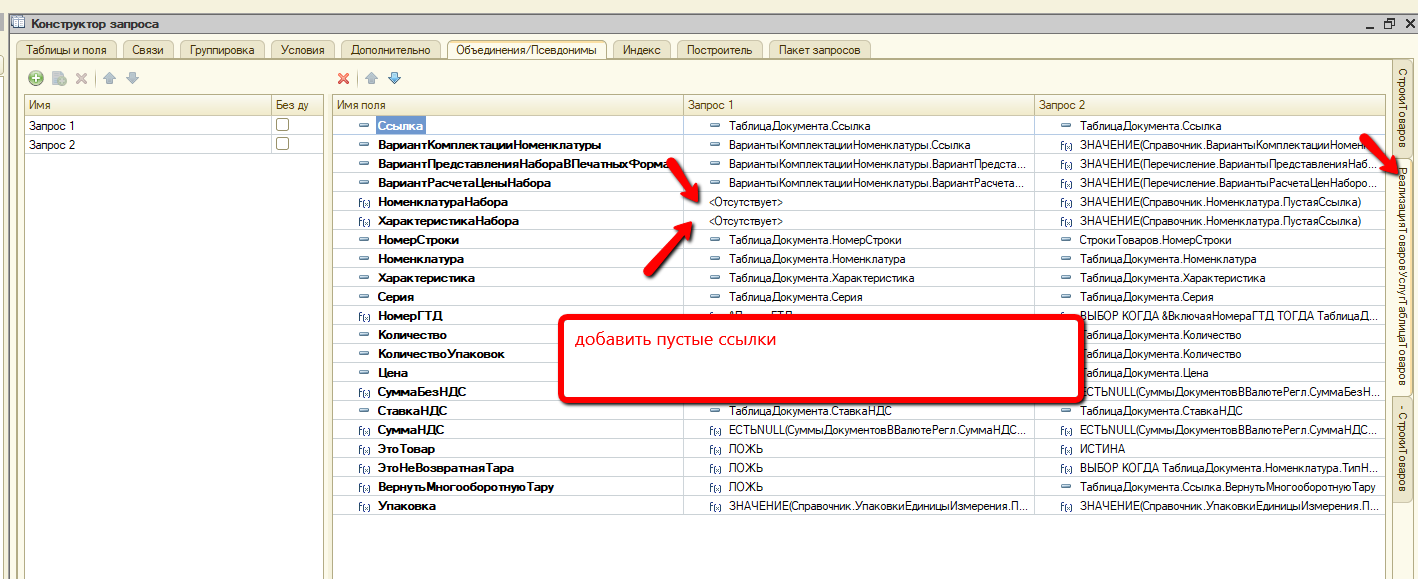Open the Таблицы и поля tab
Image resolution: width=1418 pixels, height=579 pixels.
(x=67, y=49)
